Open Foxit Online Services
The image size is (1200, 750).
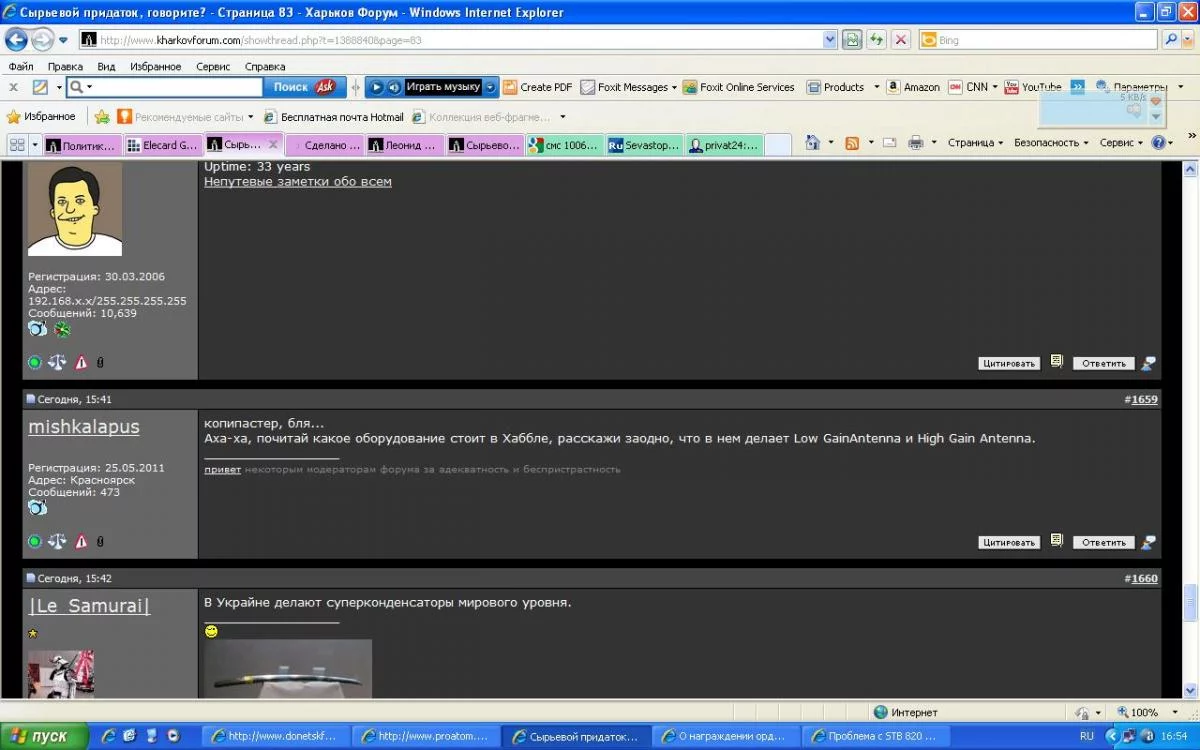click(739, 87)
